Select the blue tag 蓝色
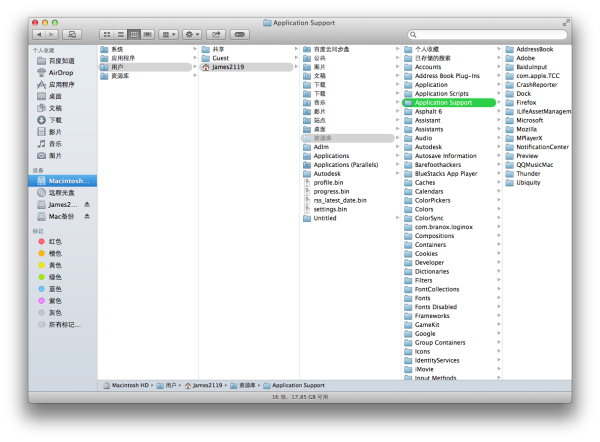The width and height of the screenshot is (600, 442). click(55, 289)
